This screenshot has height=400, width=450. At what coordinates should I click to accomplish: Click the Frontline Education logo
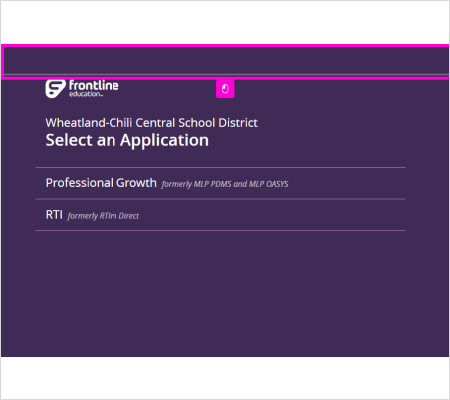coord(82,89)
